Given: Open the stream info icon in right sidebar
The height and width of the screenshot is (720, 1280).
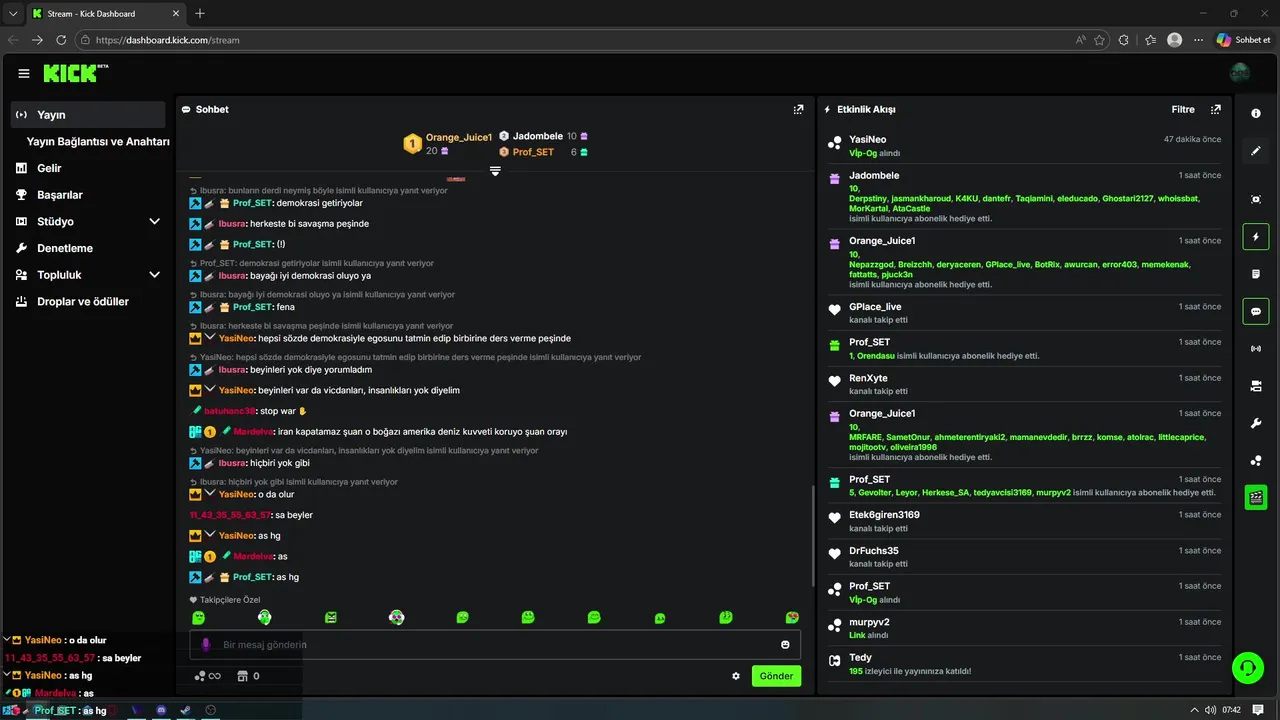Looking at the screenshot, I should coord(1256,114).
